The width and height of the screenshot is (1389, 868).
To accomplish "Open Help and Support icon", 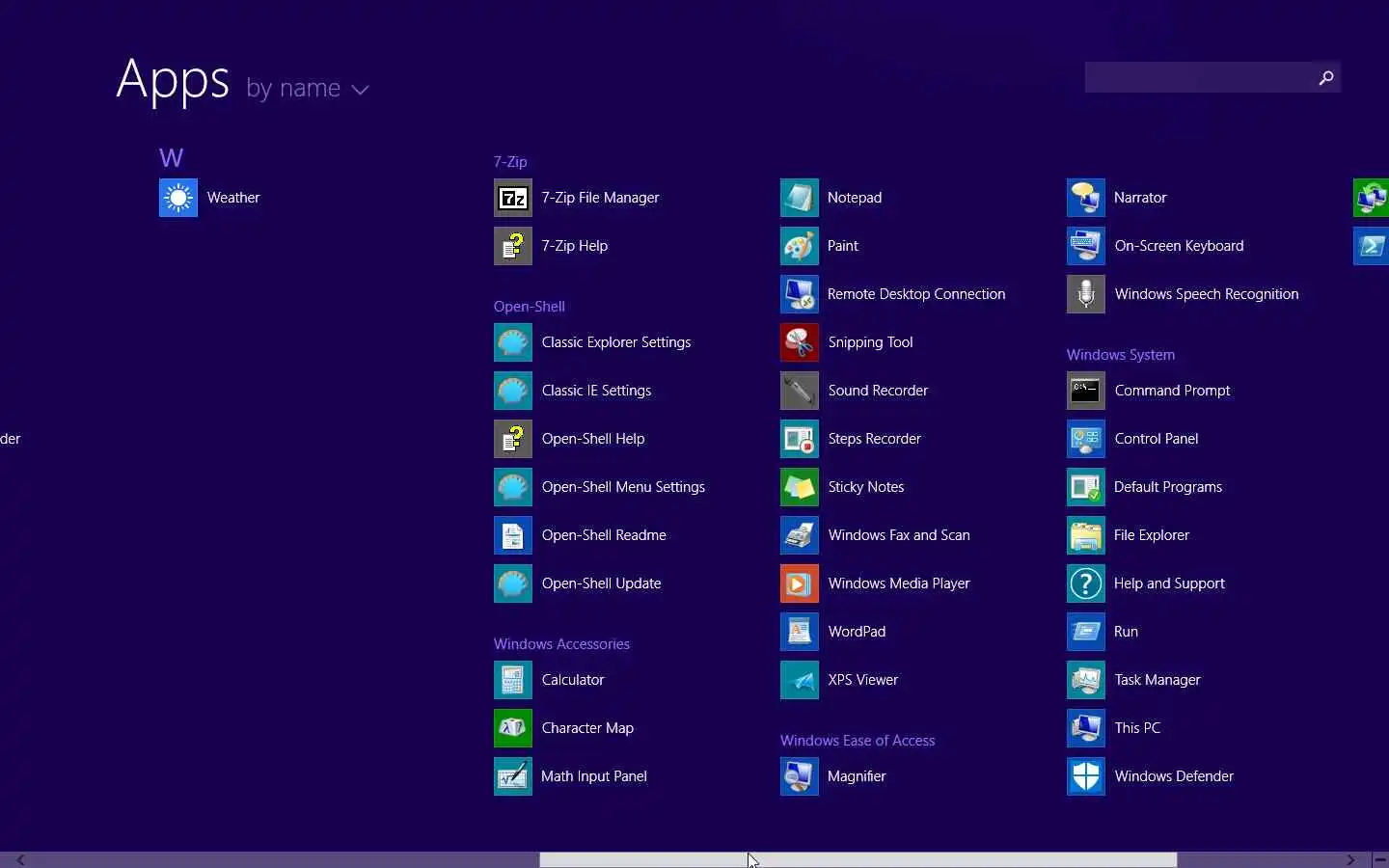I will click(x=1086, y=583).
